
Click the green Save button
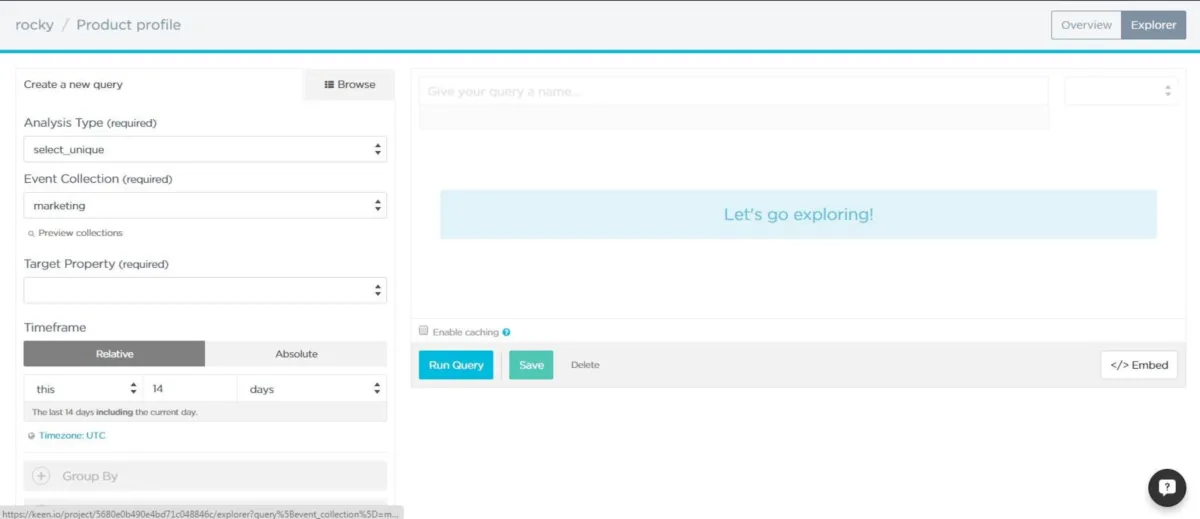[x=531, y=365]
